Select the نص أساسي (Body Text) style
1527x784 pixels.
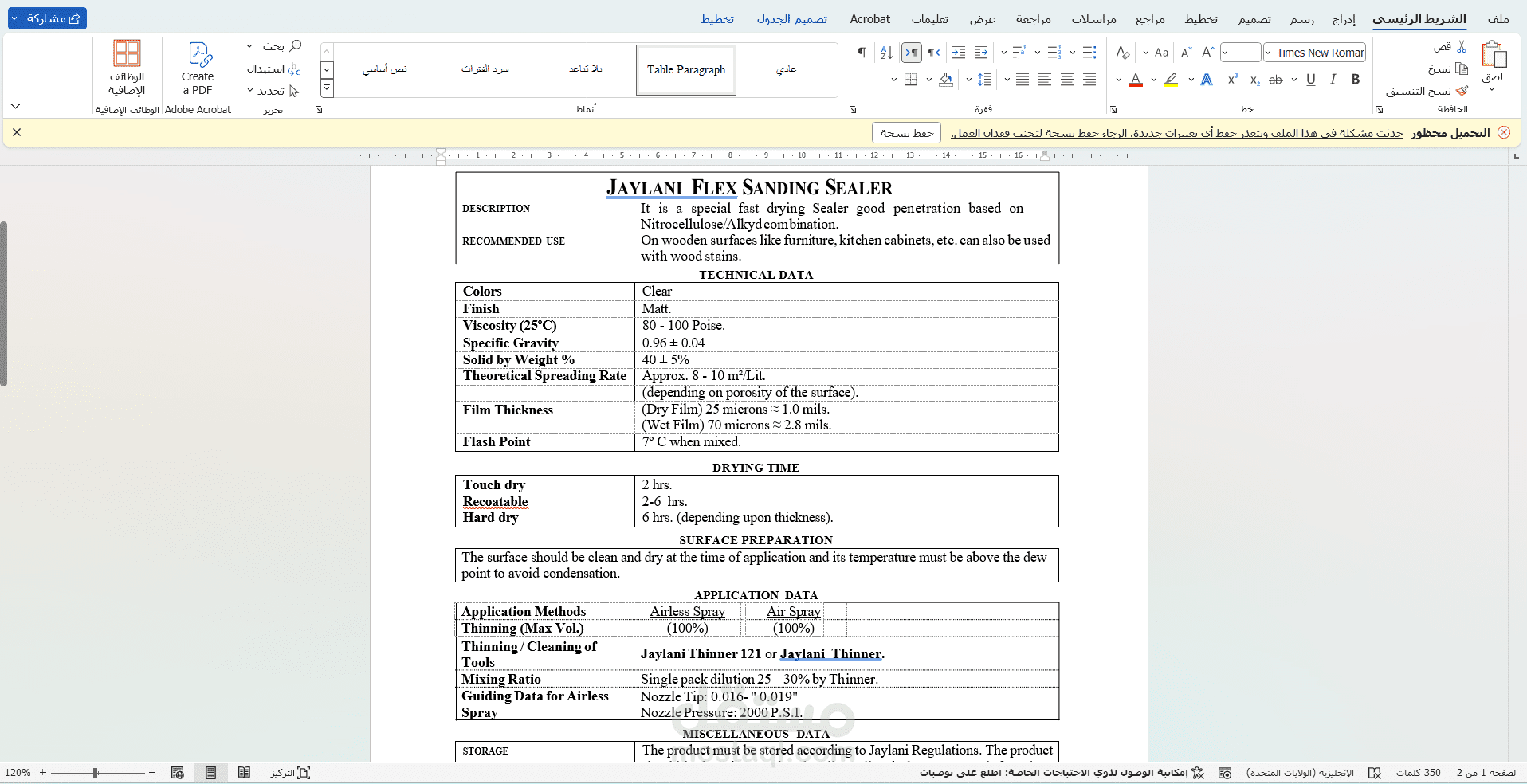384,70
